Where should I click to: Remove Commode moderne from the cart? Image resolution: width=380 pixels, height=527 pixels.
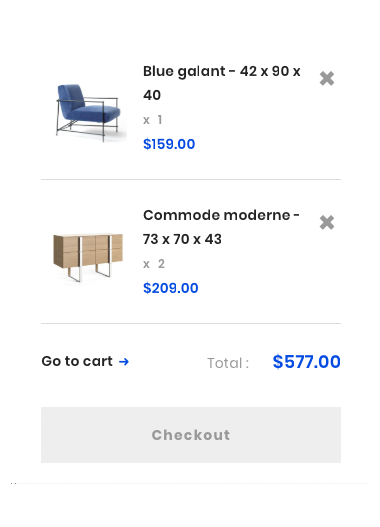pyautogui.click(x=327, y=222)
